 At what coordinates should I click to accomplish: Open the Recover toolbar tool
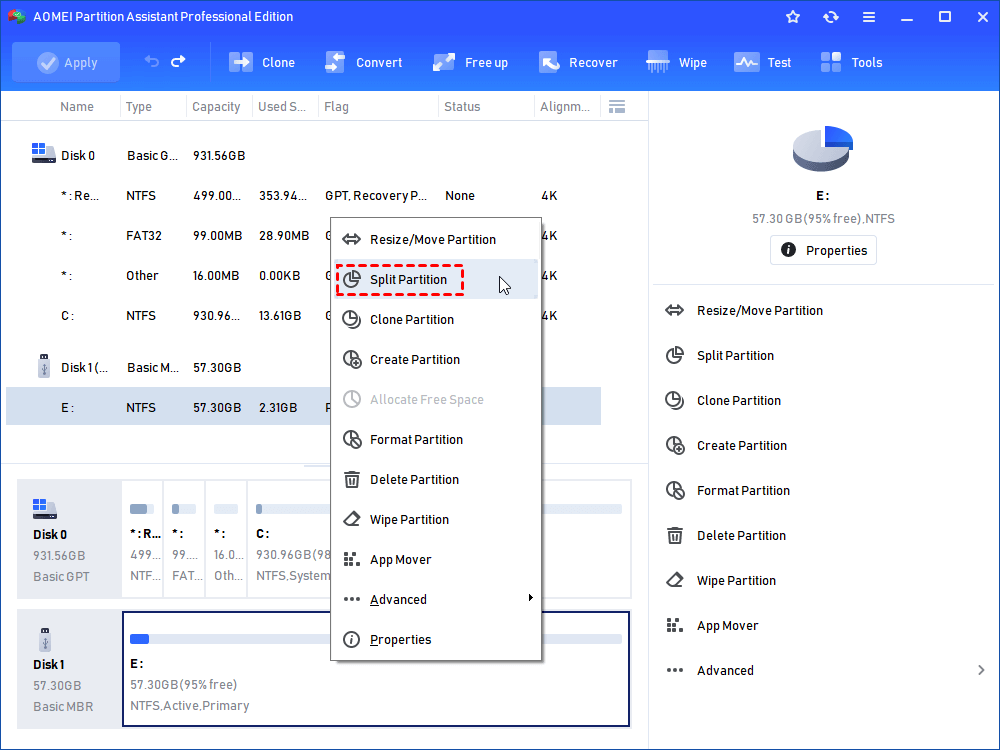tap(578, 62)
